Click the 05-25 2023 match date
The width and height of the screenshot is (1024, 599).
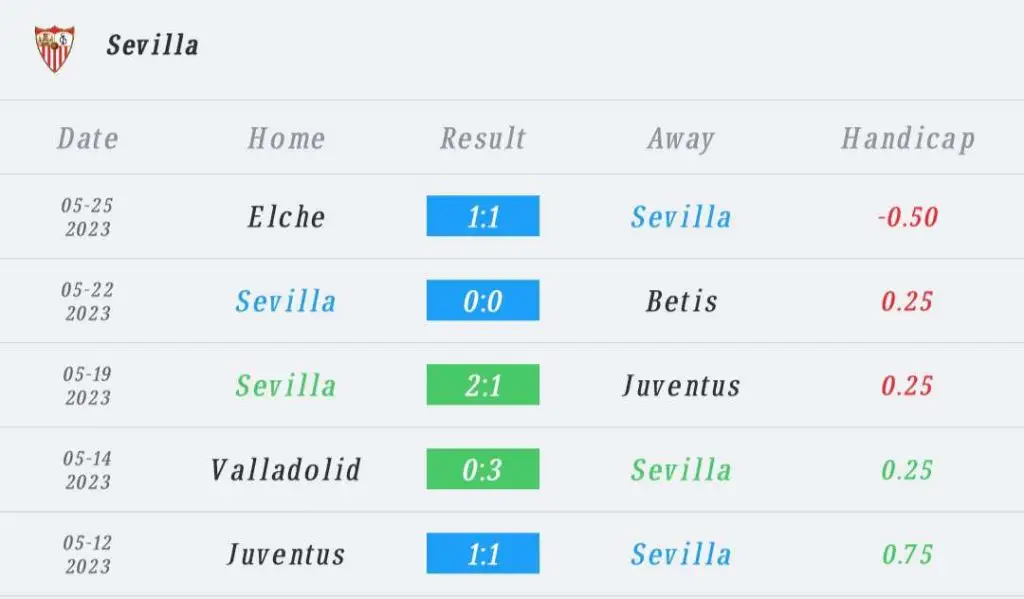pyautogui.click(x=88, y=217)
